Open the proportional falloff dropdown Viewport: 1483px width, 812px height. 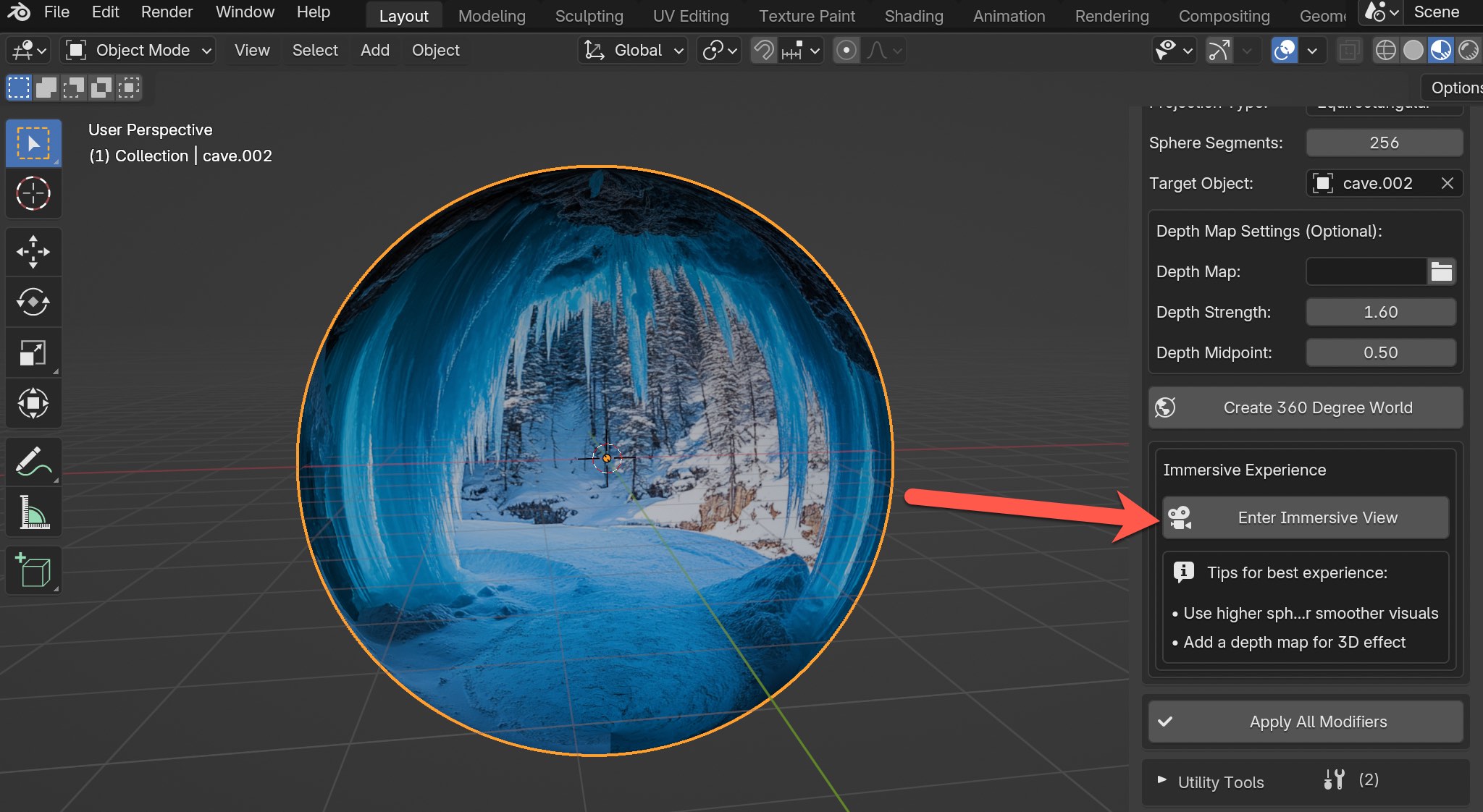click(884, 51)
